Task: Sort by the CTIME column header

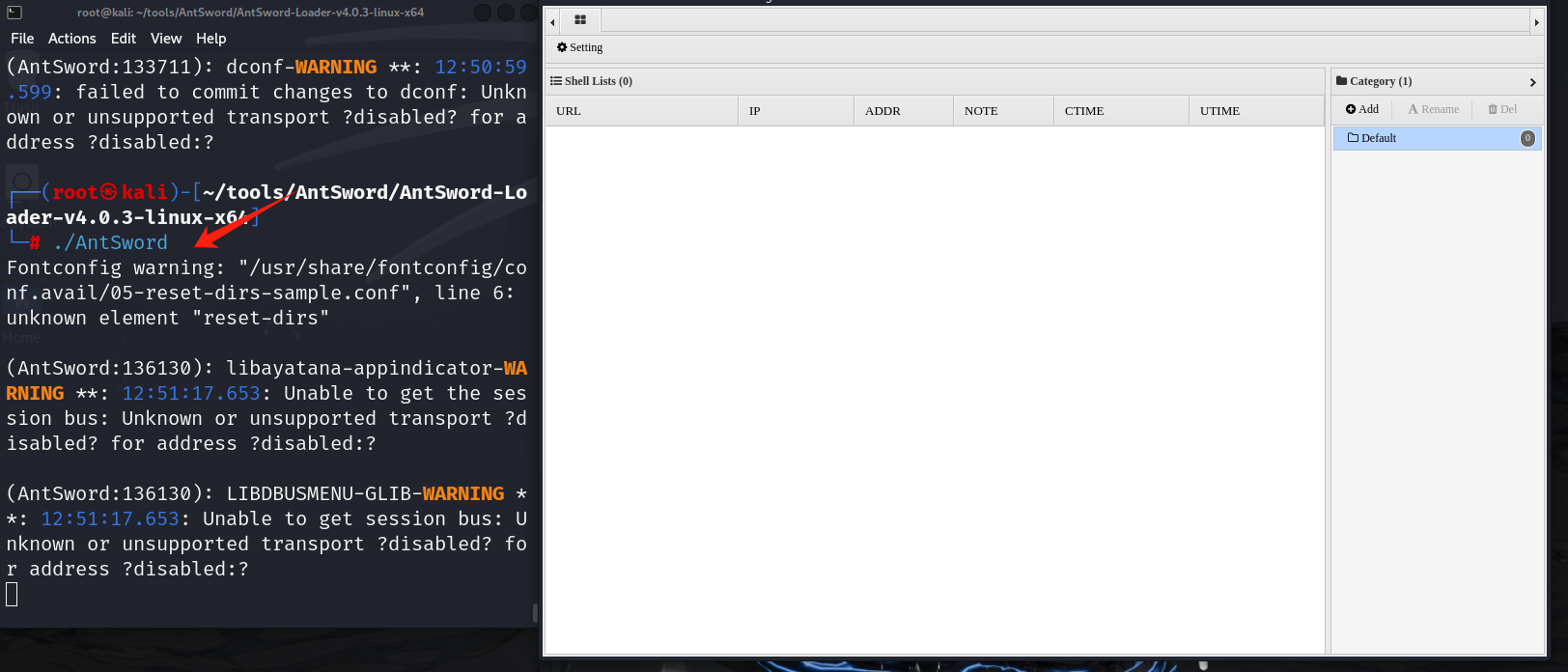Action: pyautogui.click(x=1121, y=111)
